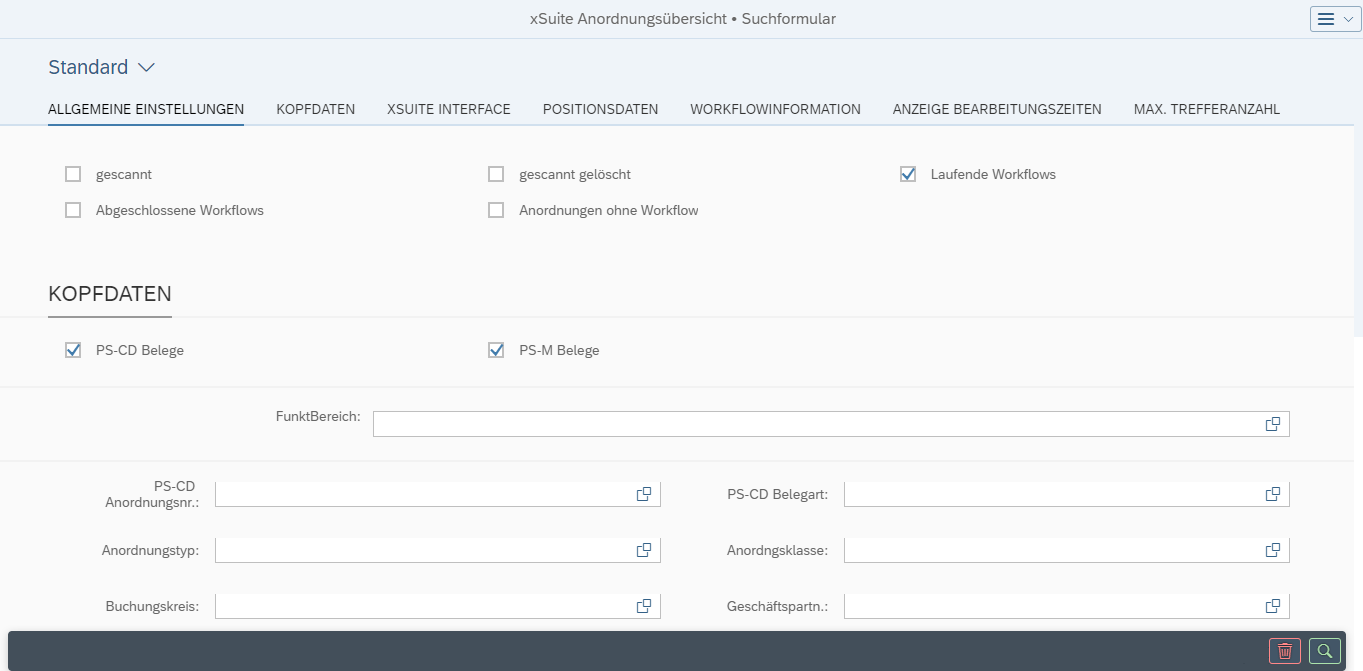Expand the dropdown arrow beside the hamburger menu
Image resolution: width=1363 pixels, height=671 pixels.
pyautogui.click(x=1347, y=18)
